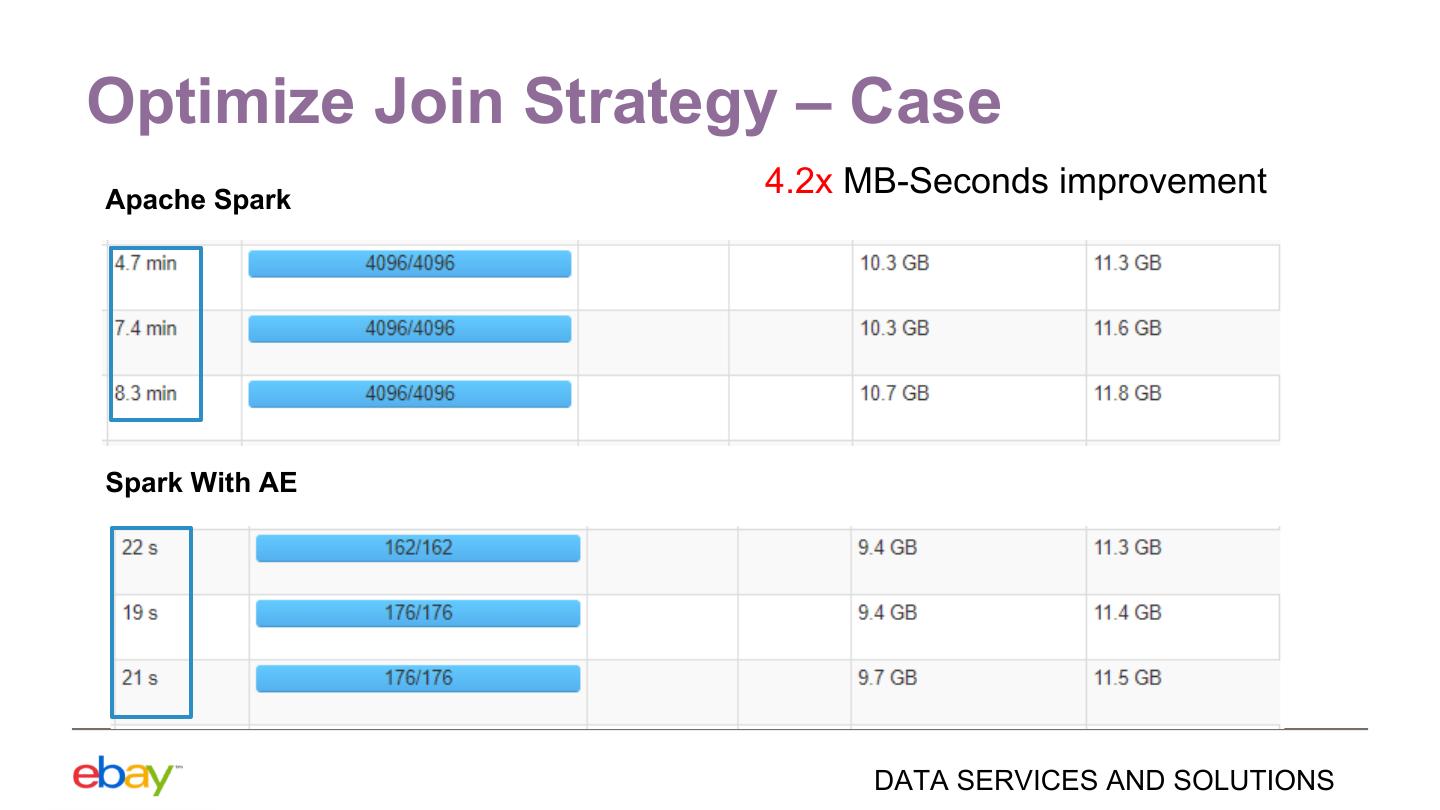The width and height of the screenshot is (1440, 810).
Task: Select the 11.5 GB value
Action: 1127,678
